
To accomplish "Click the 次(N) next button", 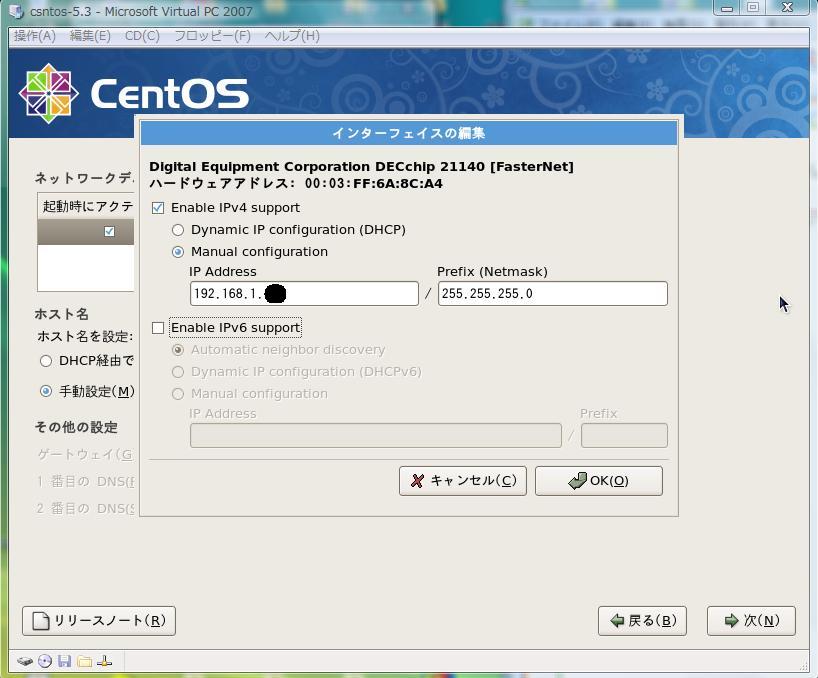I will click(x=750, y=620).
